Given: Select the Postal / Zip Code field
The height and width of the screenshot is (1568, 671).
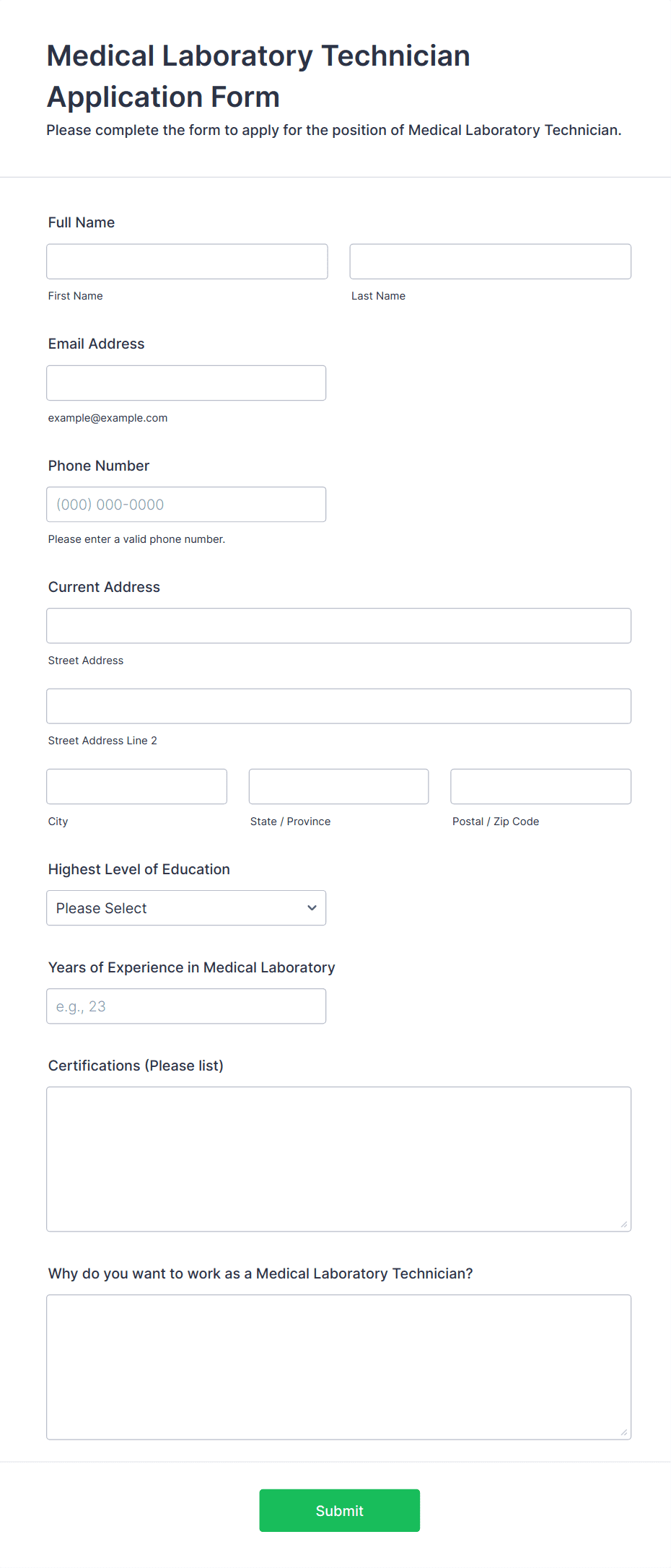Looking at the screenshot, I should (540, 786).
